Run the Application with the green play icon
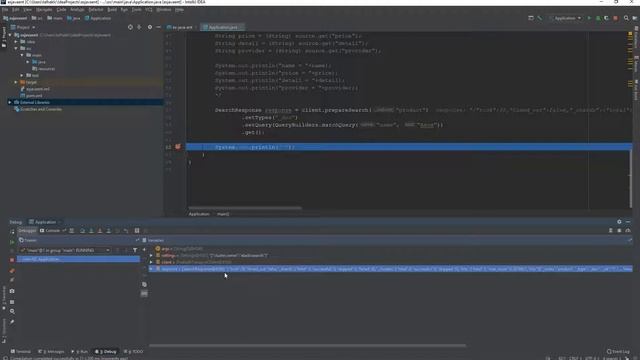 pyautogui.click(x=589, y=18)
